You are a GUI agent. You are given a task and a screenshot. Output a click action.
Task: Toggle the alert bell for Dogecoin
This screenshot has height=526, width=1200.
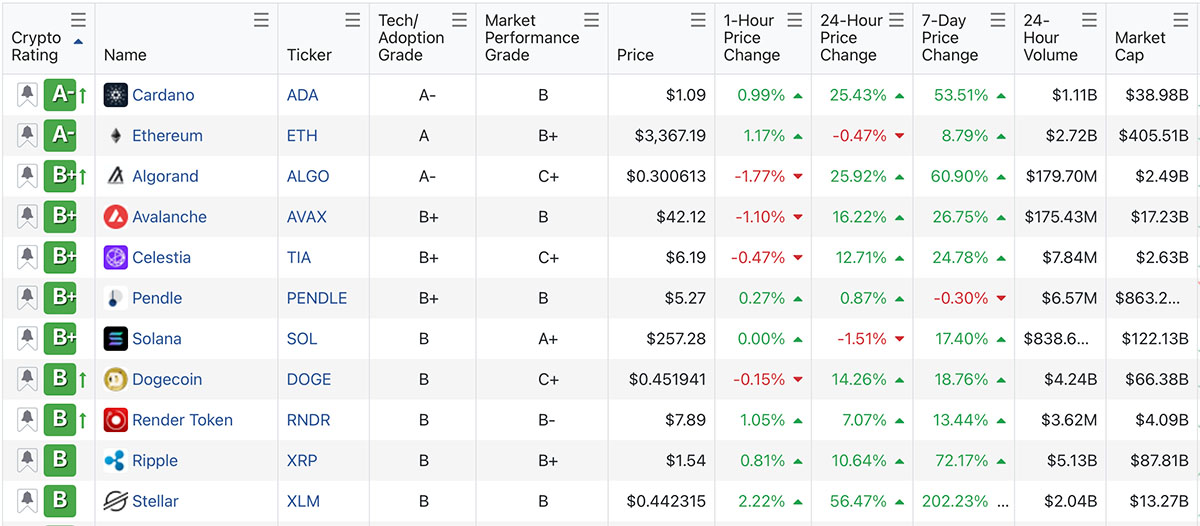[27, 379]
